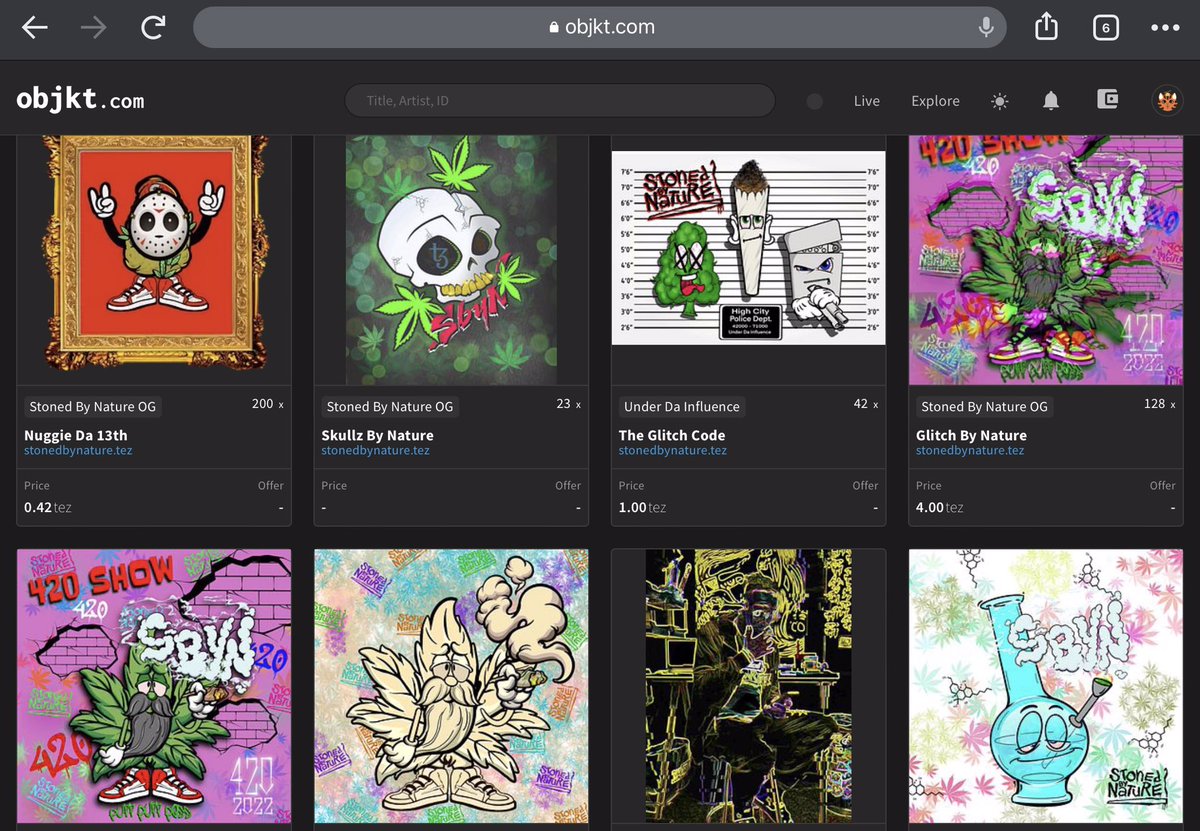Image resolution: width=1200 pixels, height=831 pixels.
Task: Click the Under Da Influence collection tag
Action: (682, 407)
